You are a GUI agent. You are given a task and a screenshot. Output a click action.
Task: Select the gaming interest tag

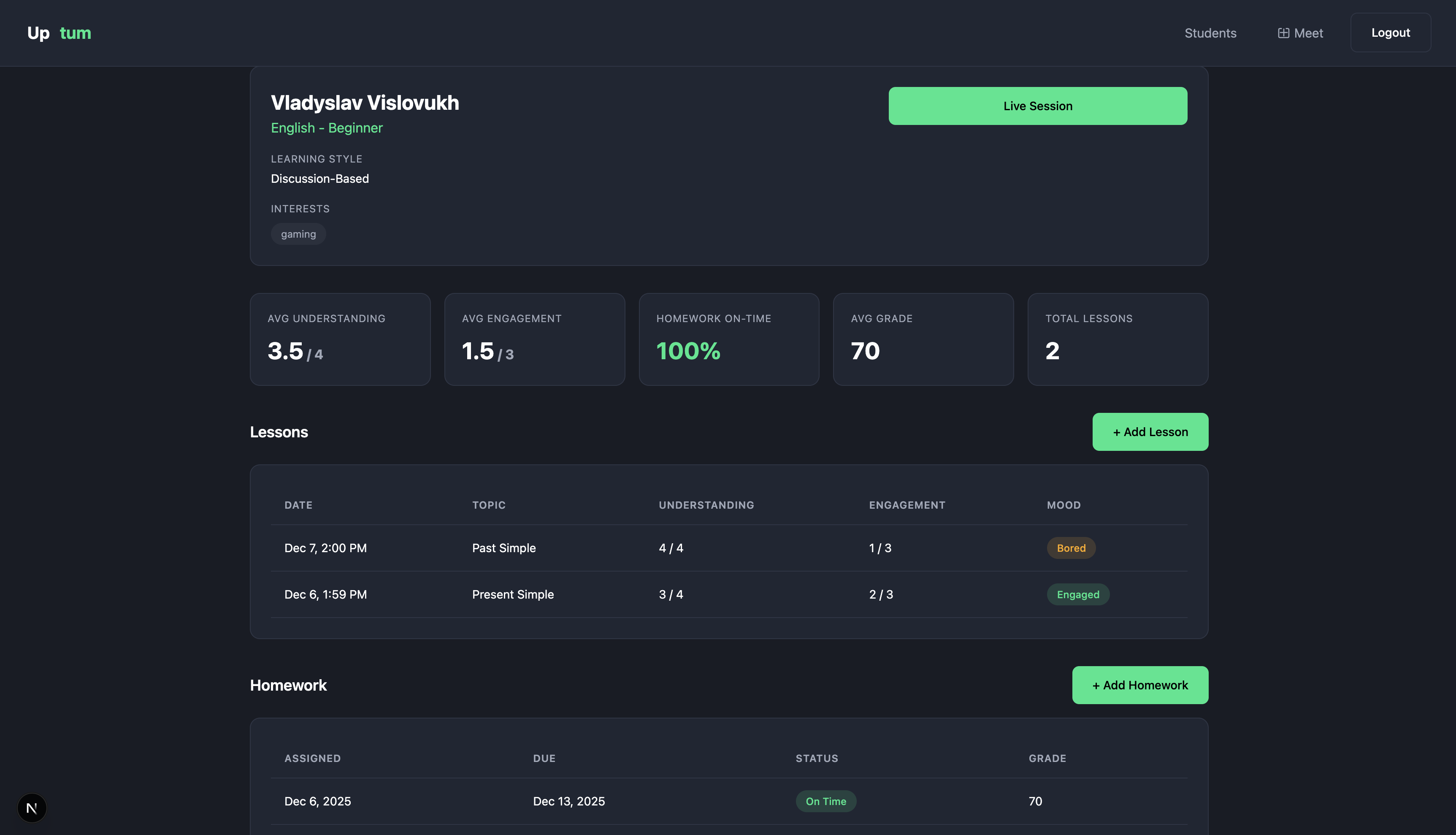click(298, 234)
